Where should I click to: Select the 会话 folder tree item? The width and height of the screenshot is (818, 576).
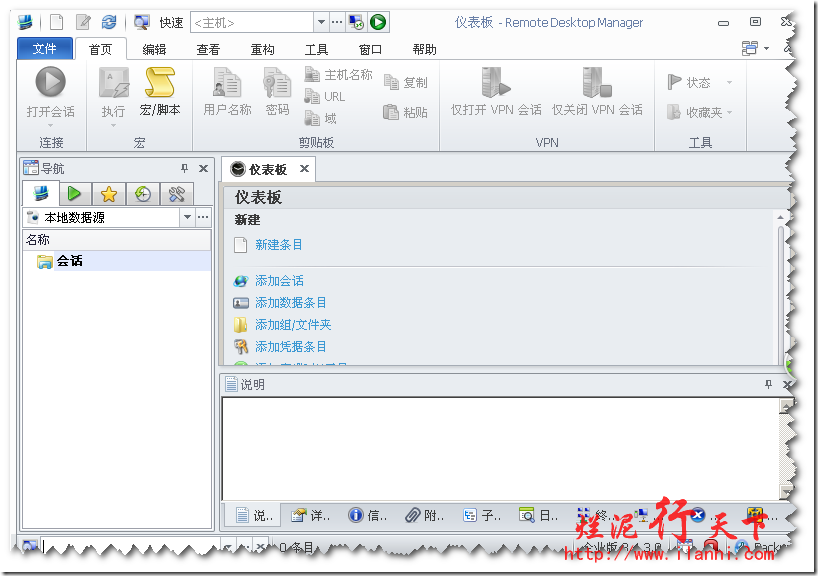click(x=69, y=260)
